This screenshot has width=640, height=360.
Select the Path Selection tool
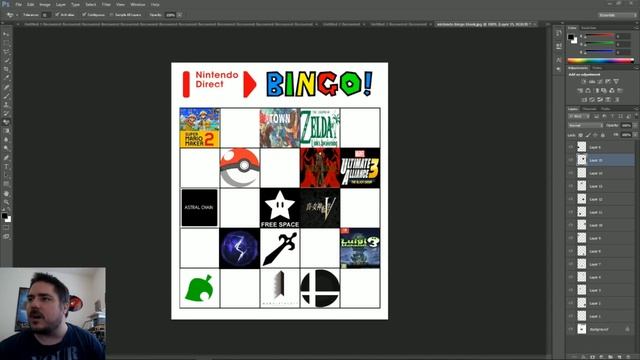coord(6,176)
